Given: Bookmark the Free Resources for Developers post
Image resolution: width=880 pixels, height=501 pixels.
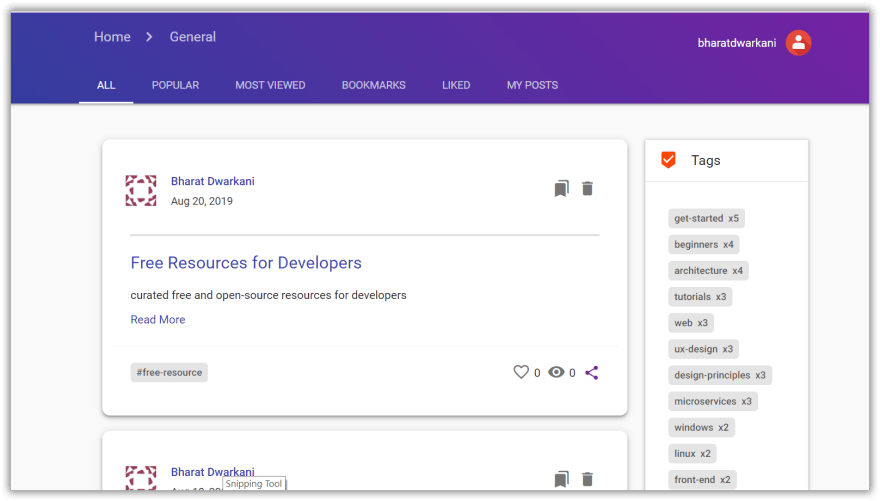Looking at the screenshot, I should [561, 189].
